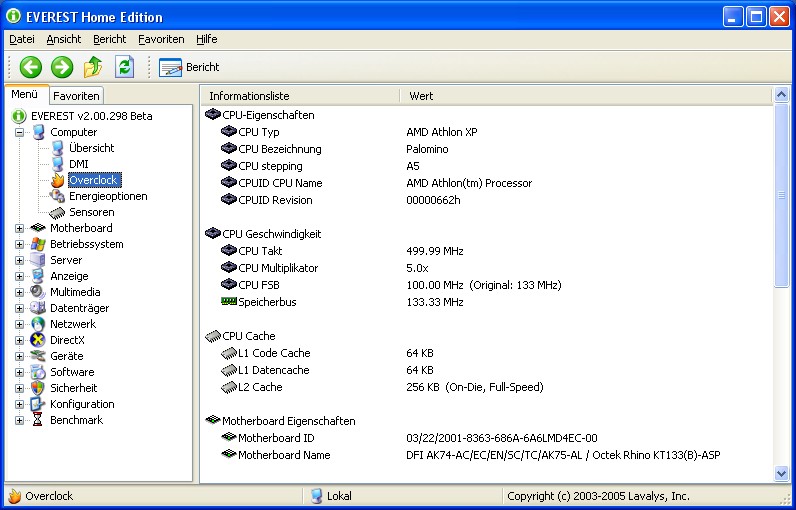Expand the Multimedia tree node
Viewport: 796px width, 510px height.
(19, 292)
